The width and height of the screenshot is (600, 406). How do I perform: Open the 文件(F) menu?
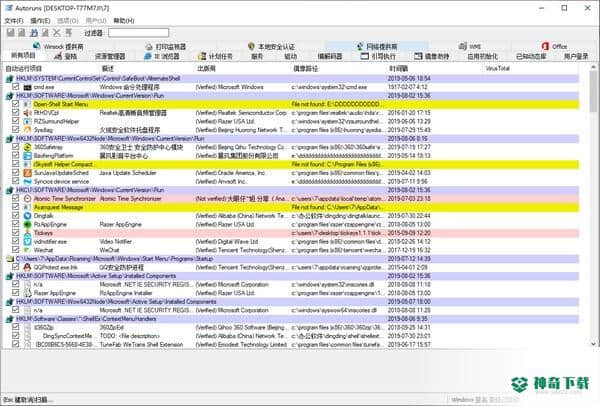(x=14, y=21)
